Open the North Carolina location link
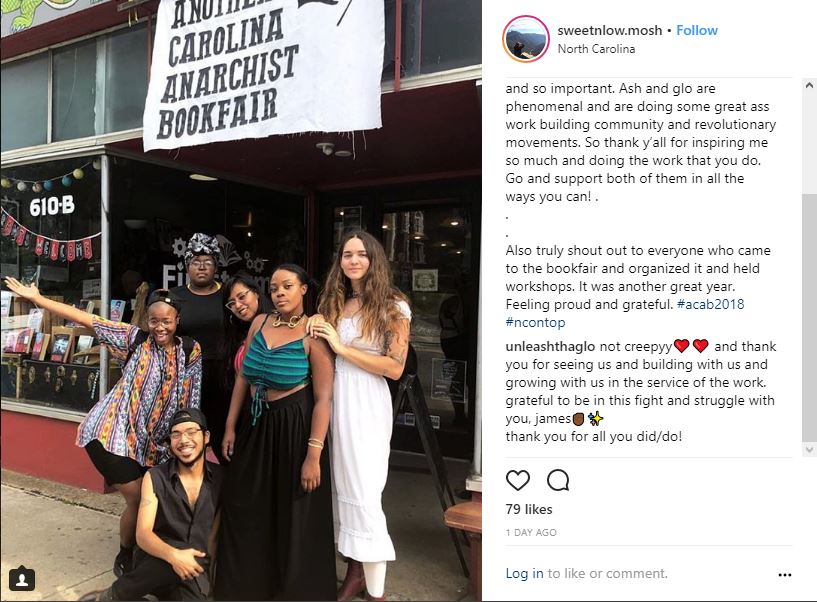 point(596,49)
